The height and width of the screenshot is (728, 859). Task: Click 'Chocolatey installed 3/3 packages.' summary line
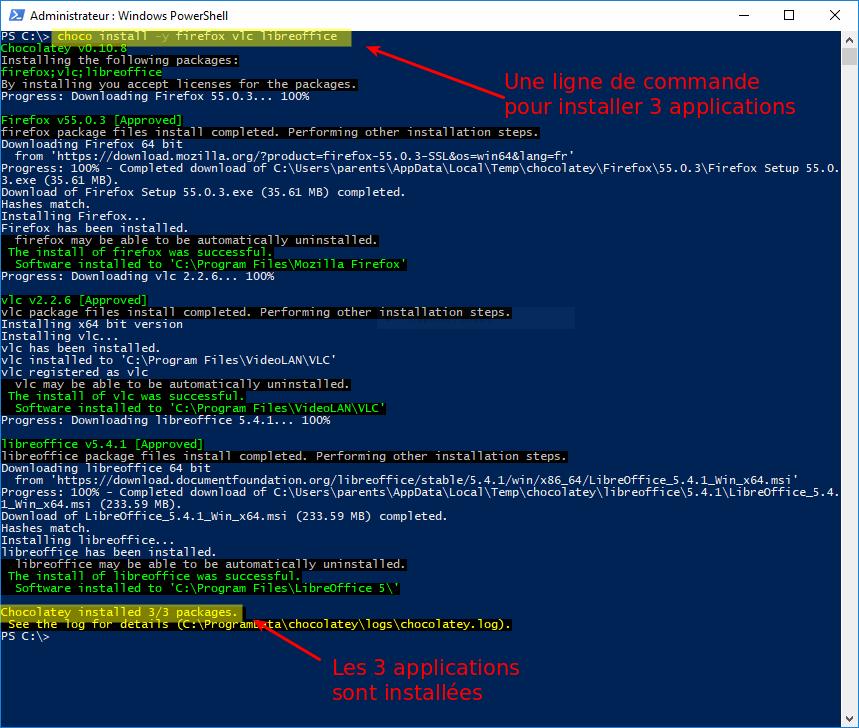119,612
